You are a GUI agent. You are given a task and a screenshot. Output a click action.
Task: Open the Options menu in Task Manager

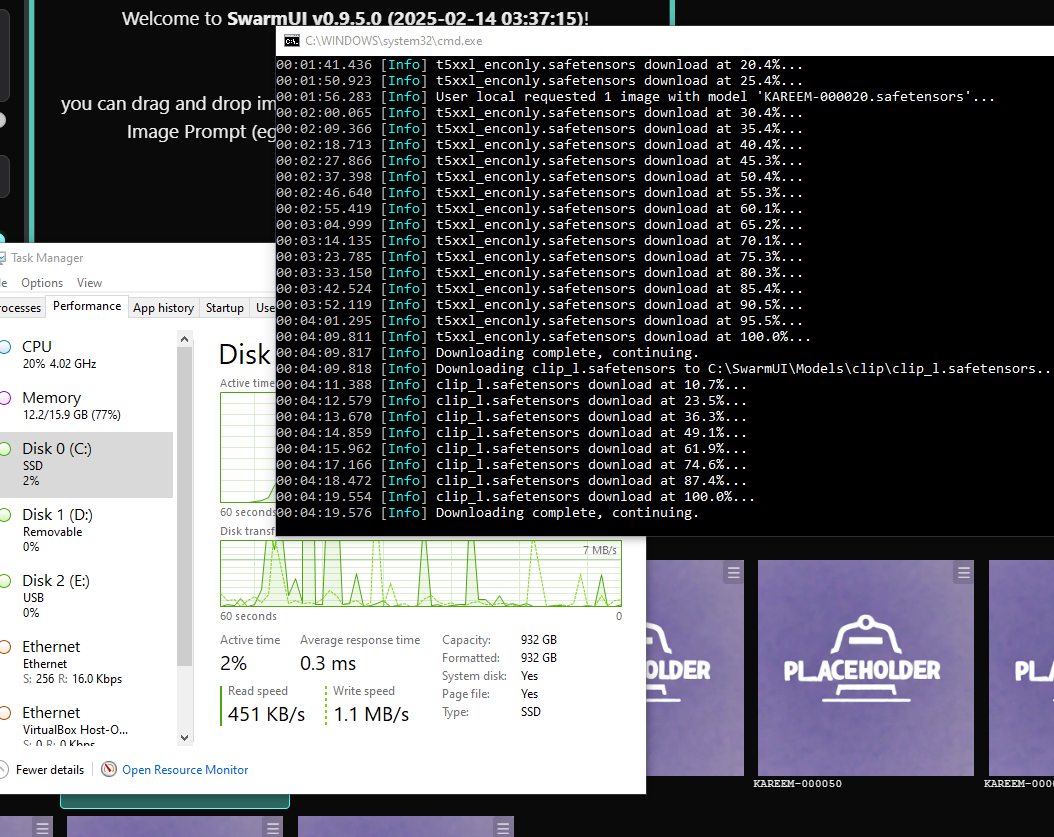(42, 283)
